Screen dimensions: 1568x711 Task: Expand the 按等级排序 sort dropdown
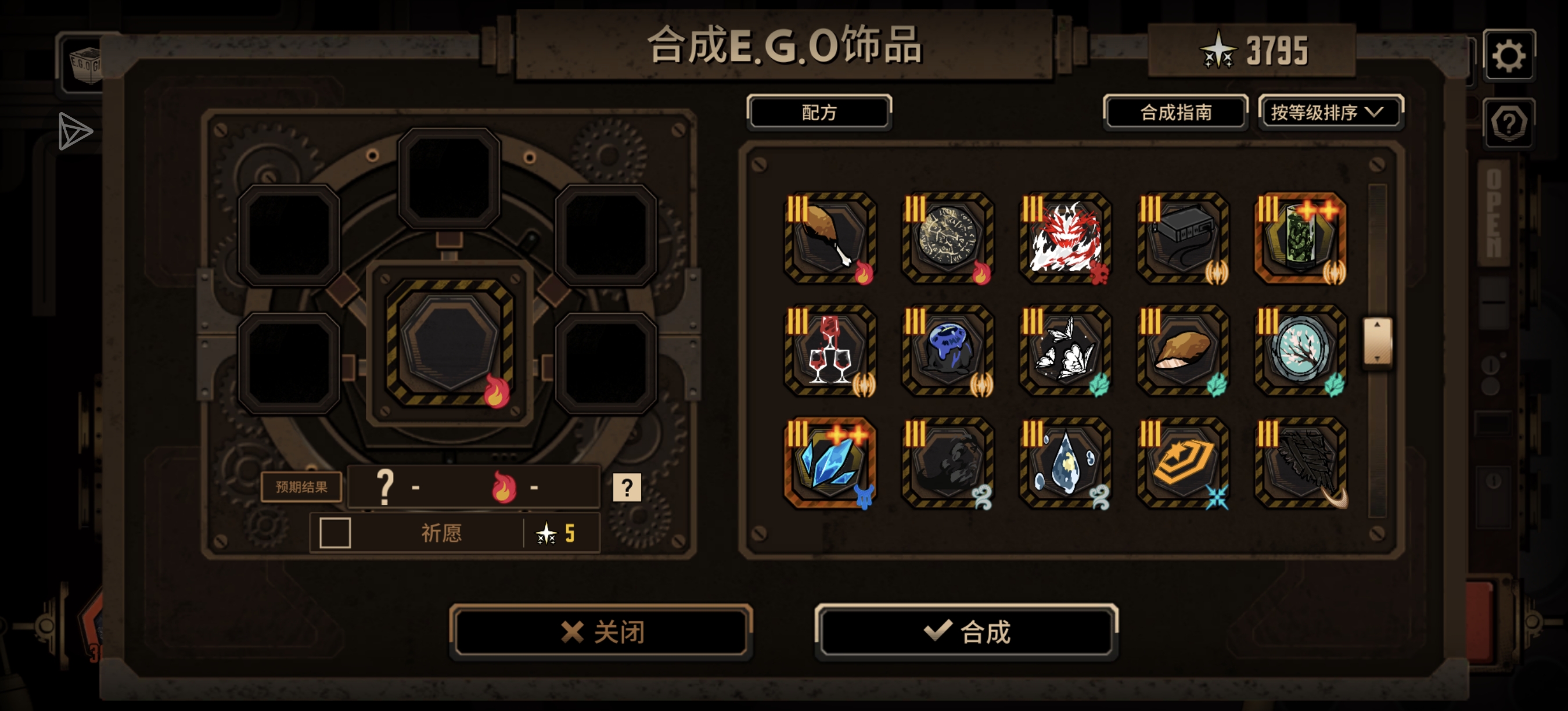tap(1330, 112)
